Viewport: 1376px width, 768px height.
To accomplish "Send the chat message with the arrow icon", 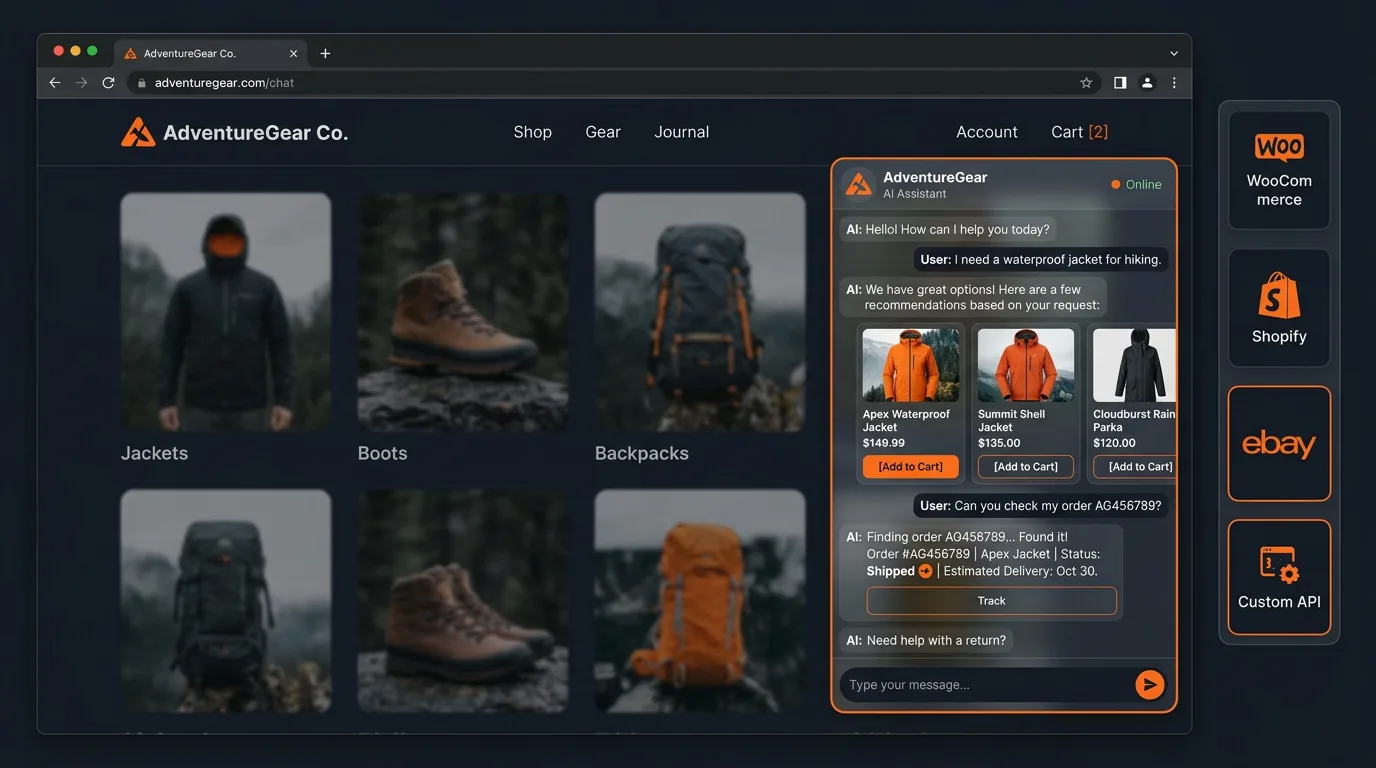I will click(x=1149, y=684).
